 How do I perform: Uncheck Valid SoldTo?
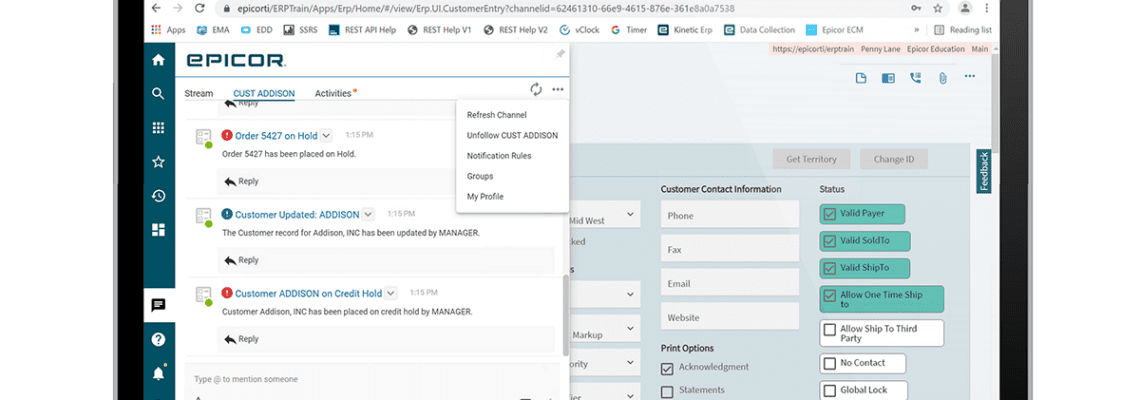(x=830, y=241)
